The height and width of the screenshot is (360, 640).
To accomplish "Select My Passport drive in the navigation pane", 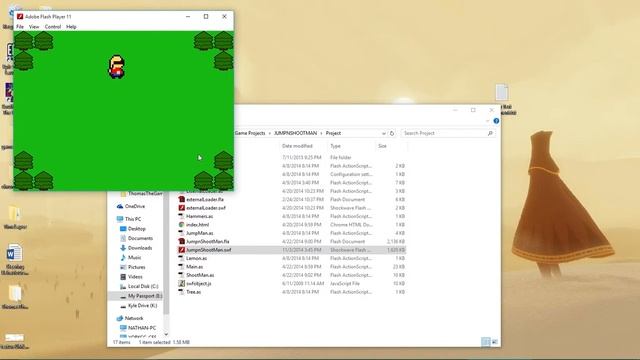I will coord(145,296).
